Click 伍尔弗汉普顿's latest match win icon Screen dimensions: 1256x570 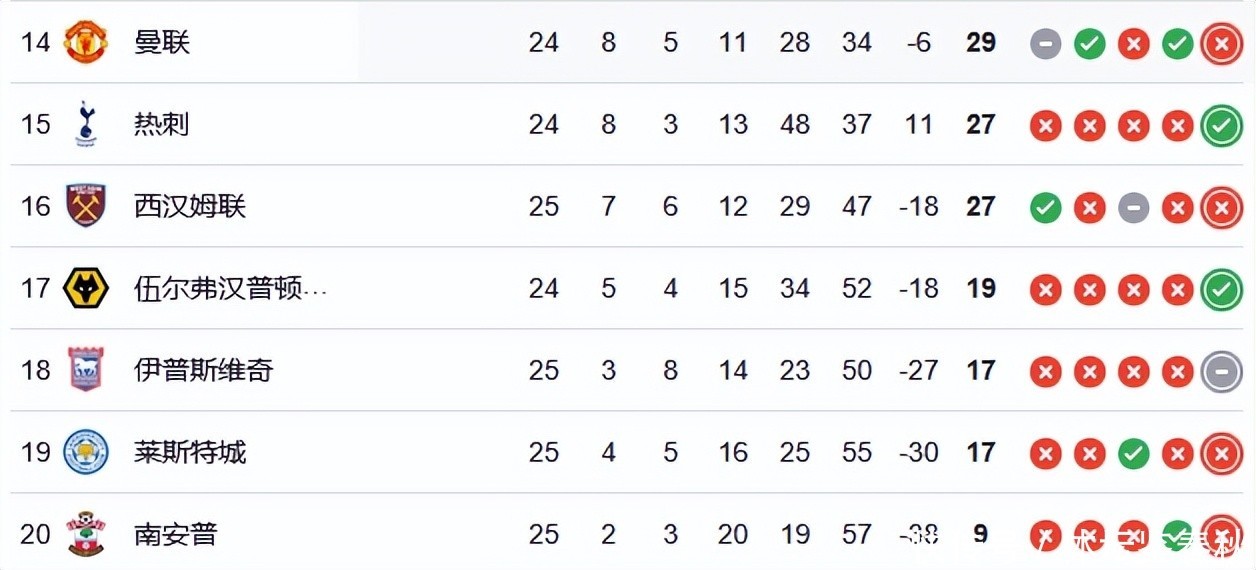pos(1221,290)
